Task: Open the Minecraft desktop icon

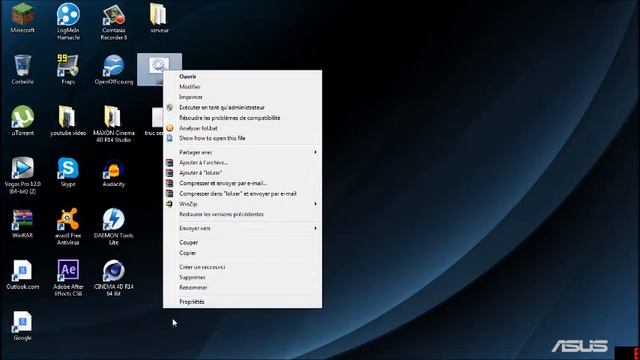Action: coord(22,18)
